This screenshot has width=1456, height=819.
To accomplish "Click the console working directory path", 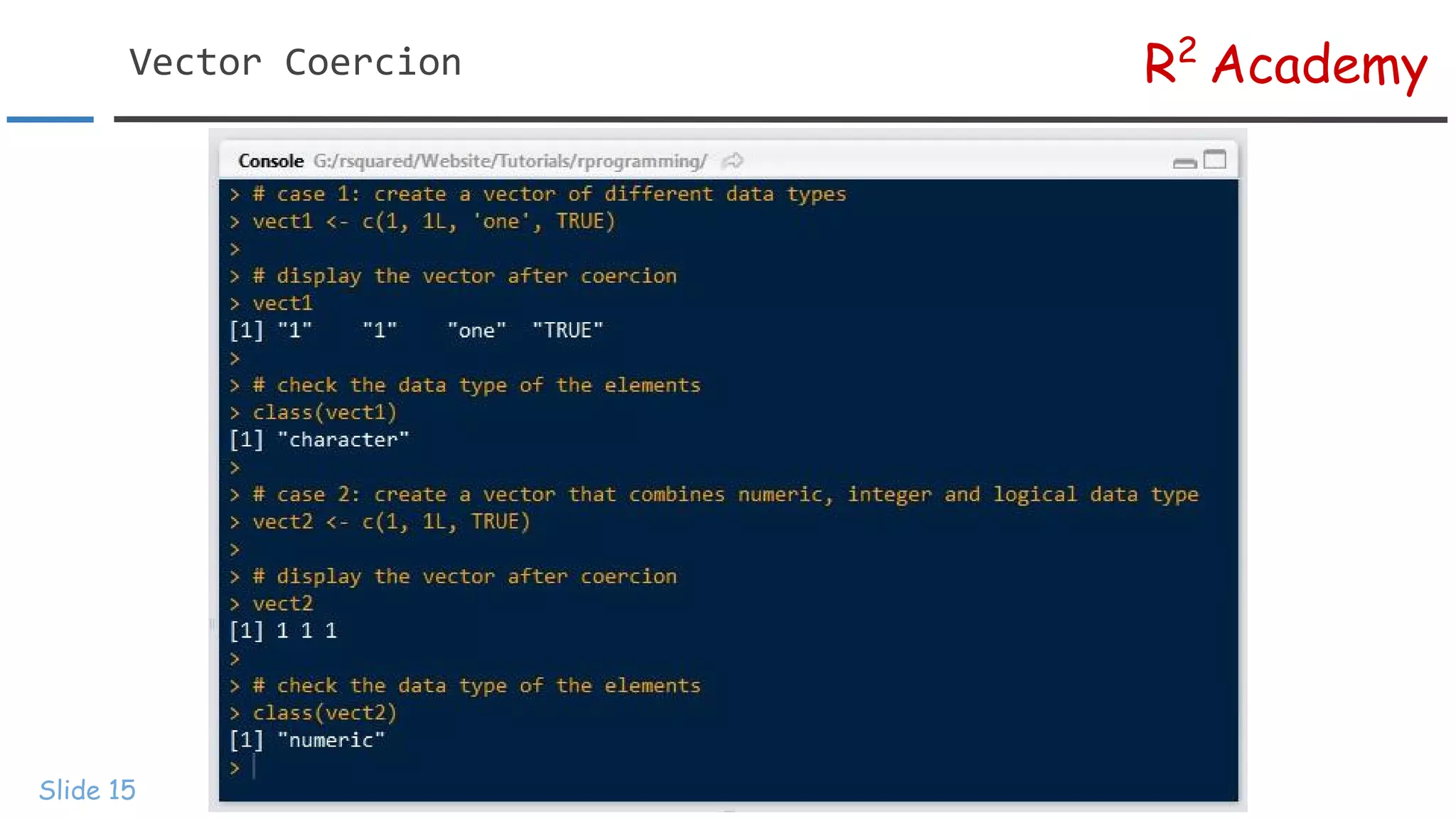I will point(510,161).
